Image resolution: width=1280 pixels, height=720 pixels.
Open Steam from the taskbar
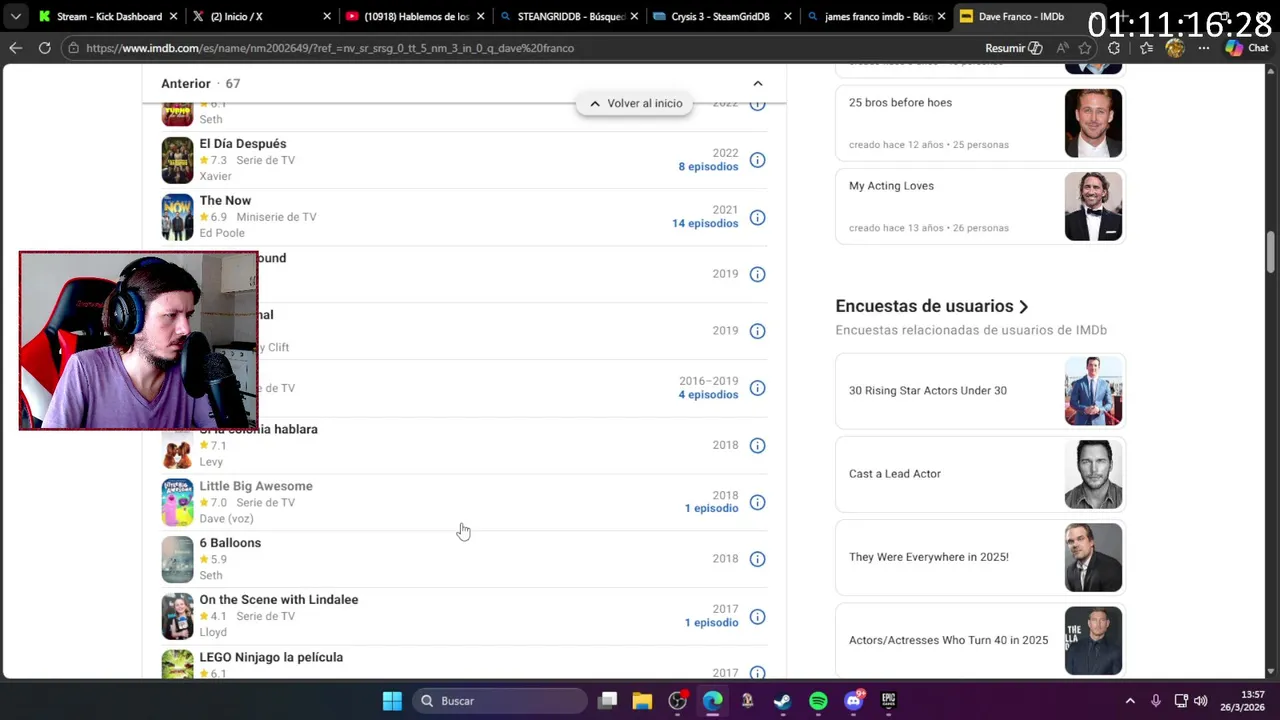click(782, 701)
